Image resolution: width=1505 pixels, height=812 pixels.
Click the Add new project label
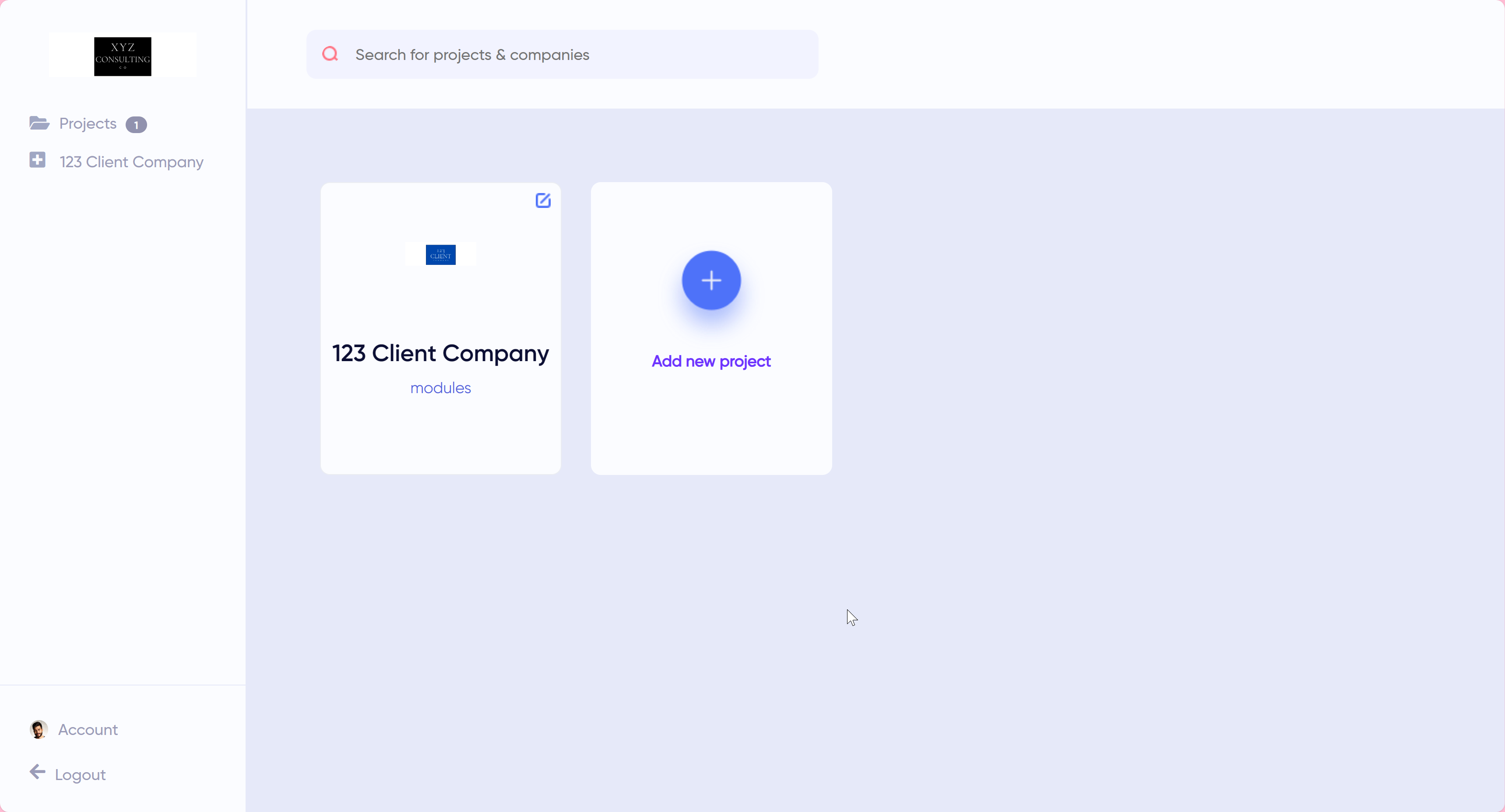(711, 361)
